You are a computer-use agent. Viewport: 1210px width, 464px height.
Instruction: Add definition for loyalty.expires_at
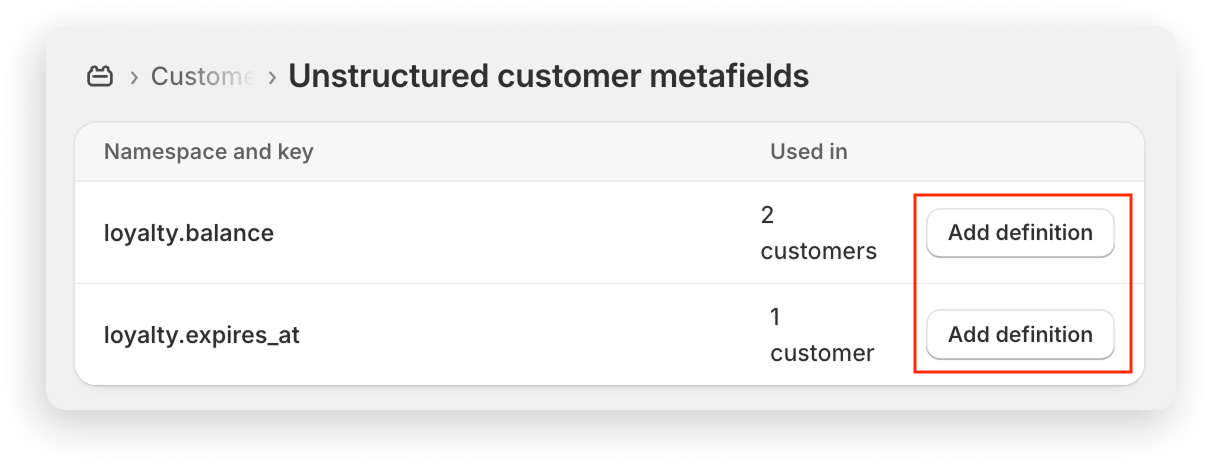click(x=1020, y=335)
